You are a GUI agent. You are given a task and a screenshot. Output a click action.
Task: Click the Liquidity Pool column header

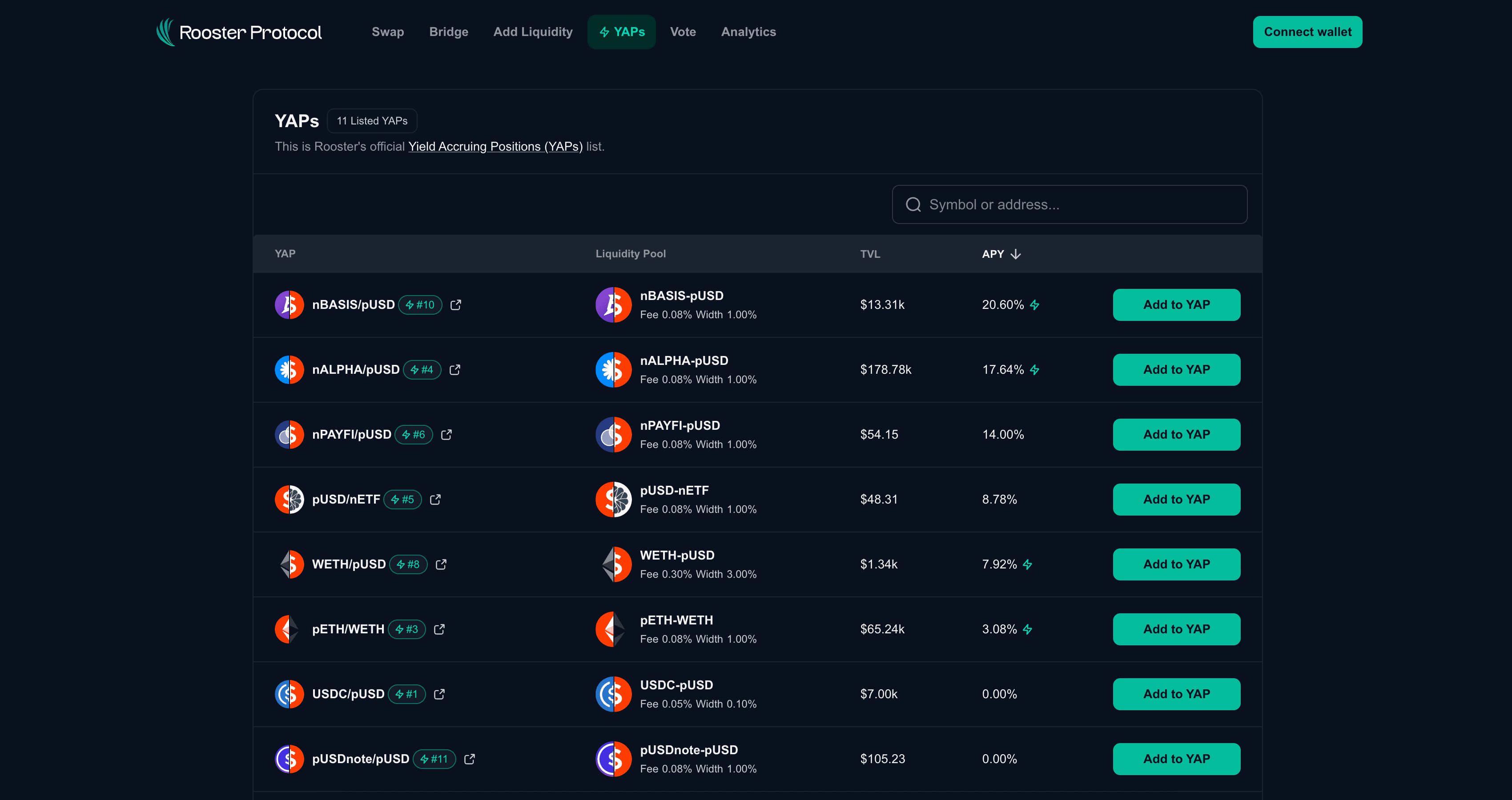[x=631, y=254]
